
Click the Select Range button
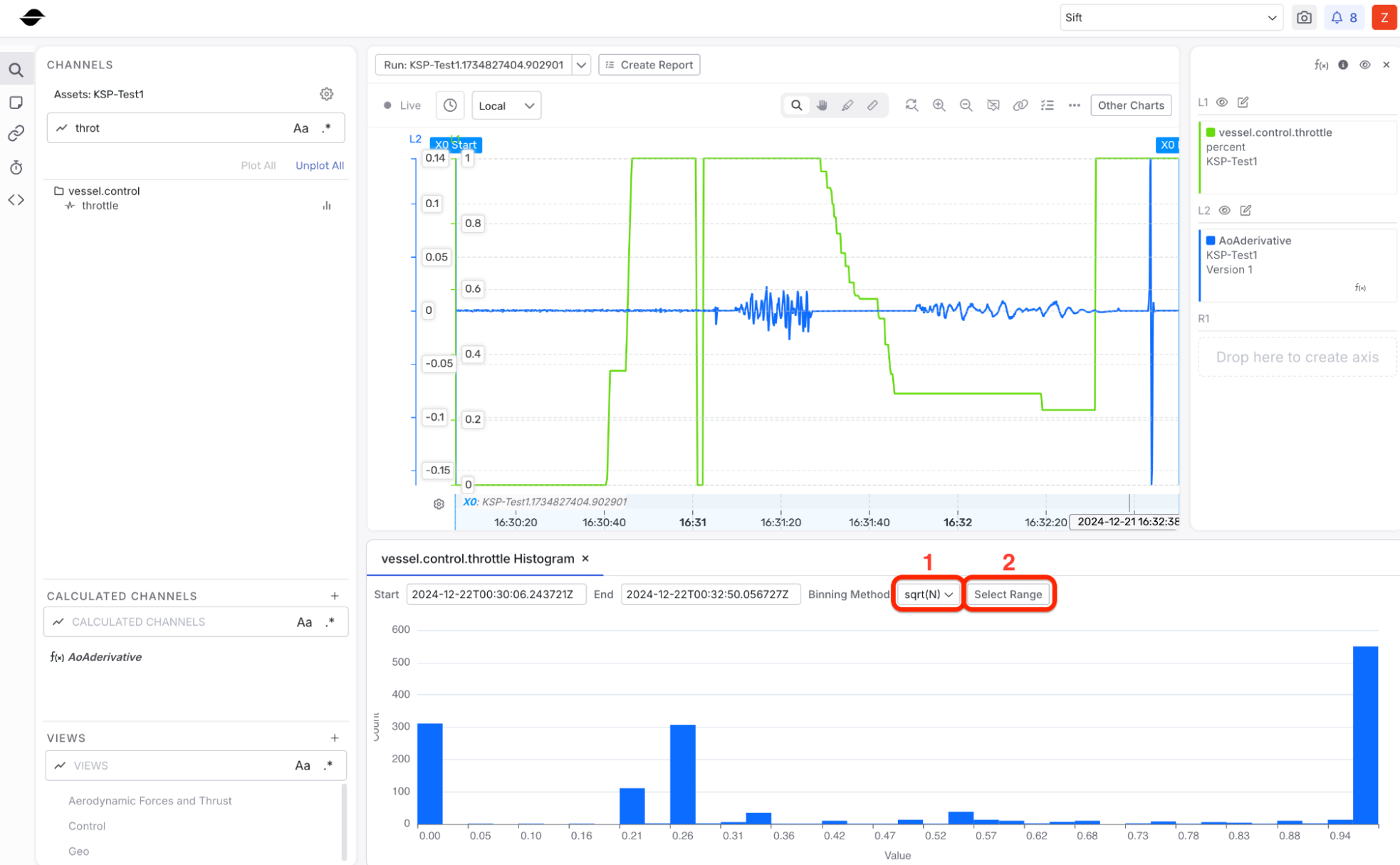point(1008,594)
